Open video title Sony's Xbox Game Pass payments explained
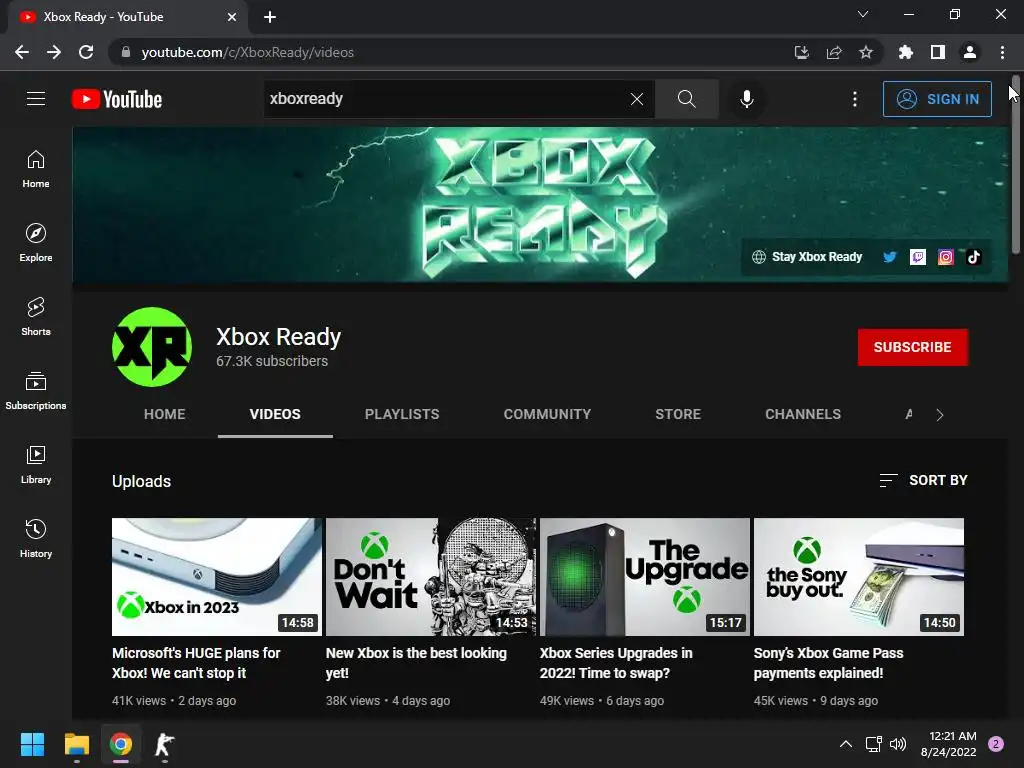This screenshot has height=768, width=1024. tap(828, 663)
